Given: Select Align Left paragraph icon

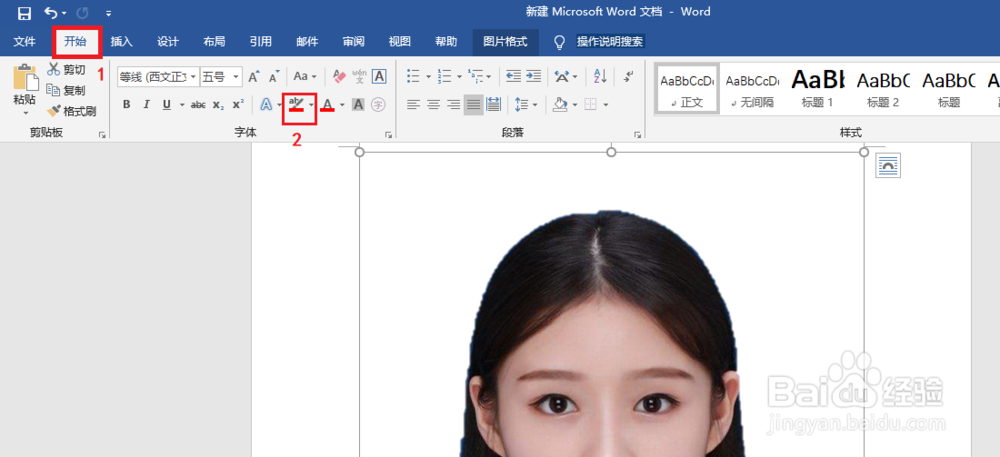Looking at the screenshot, I should tap(414, 105).
